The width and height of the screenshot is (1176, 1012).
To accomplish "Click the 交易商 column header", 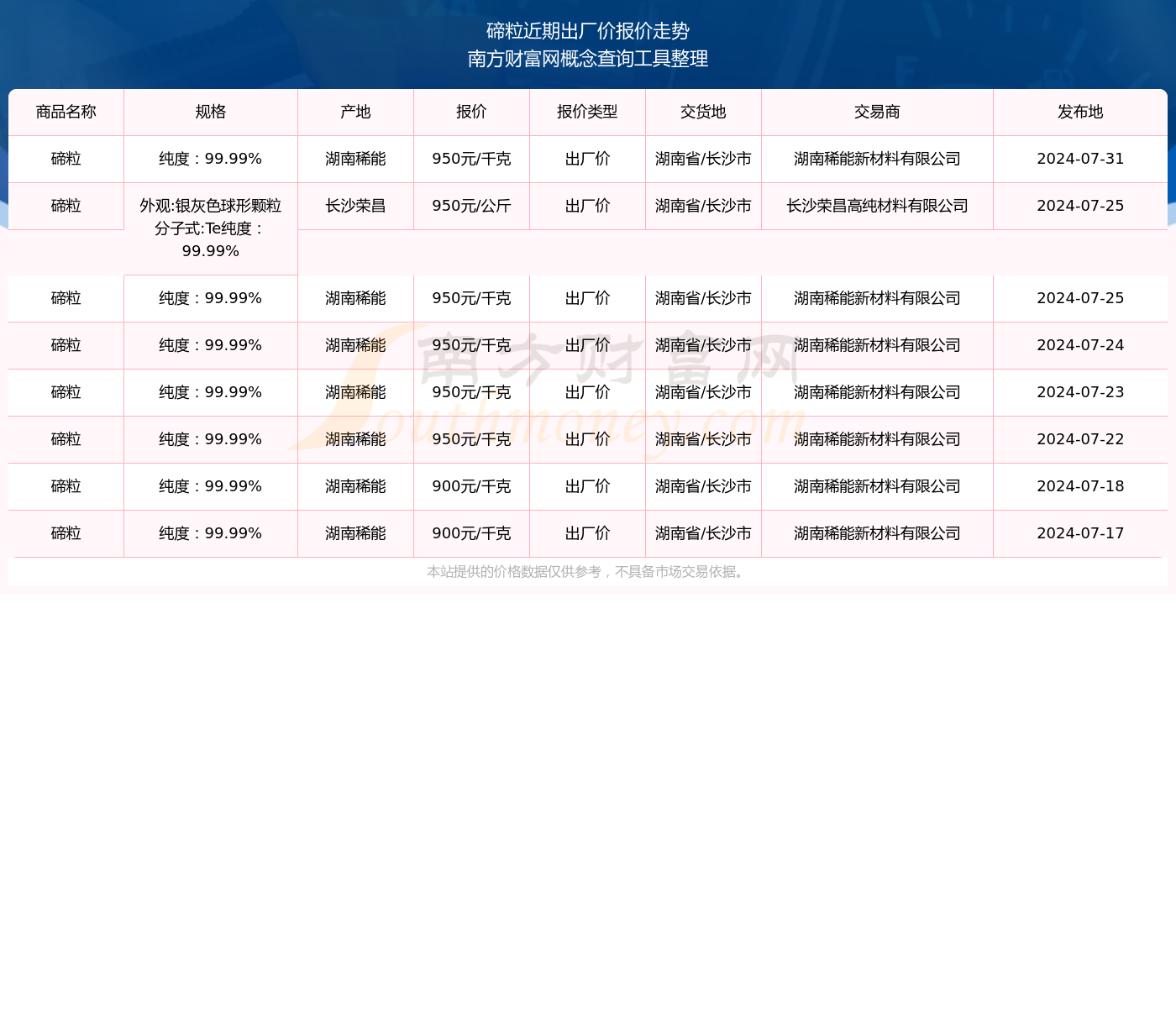I will [x=878, y=112].
